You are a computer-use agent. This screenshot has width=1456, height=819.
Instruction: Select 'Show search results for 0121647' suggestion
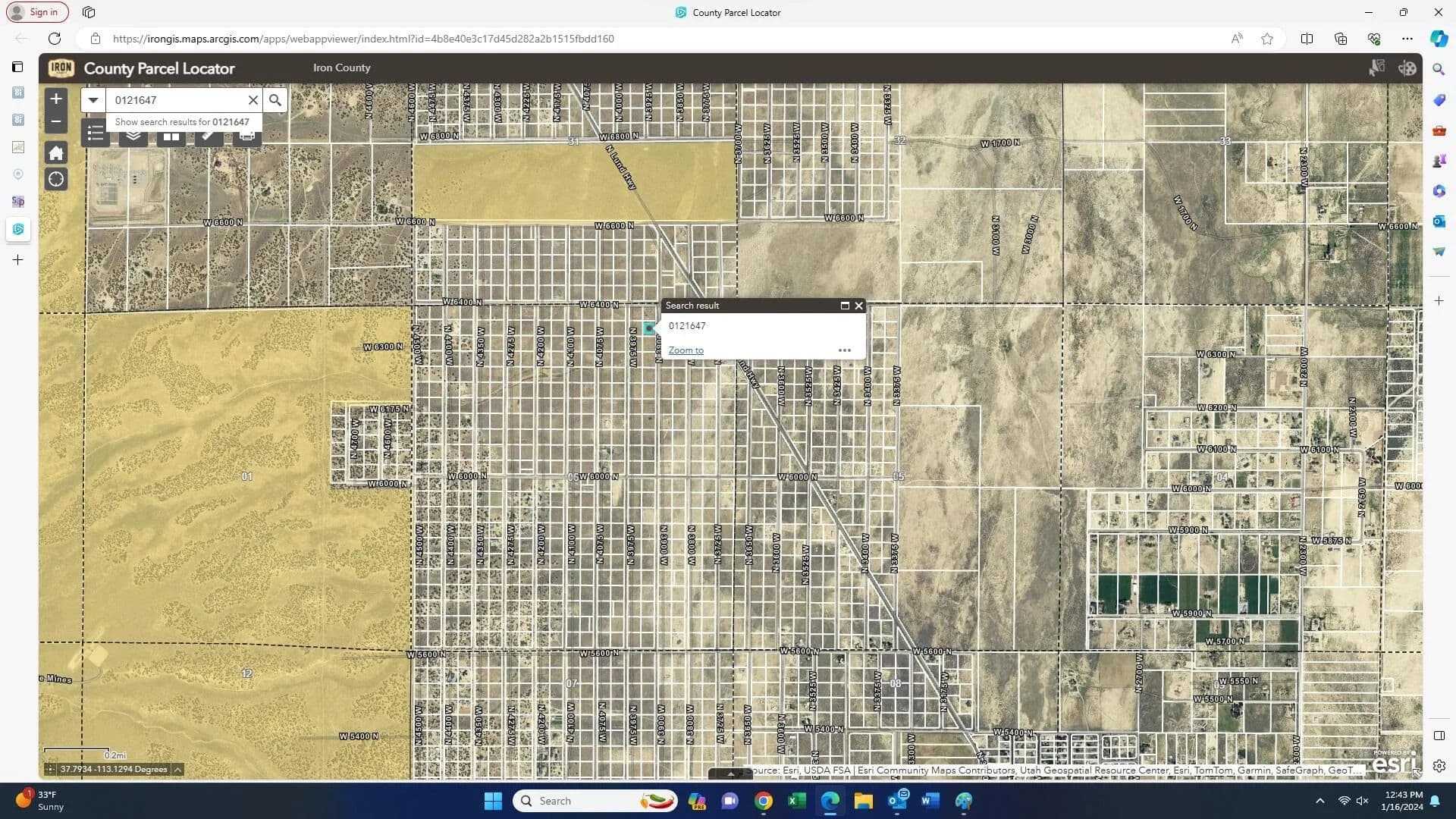tap(182, 122)
